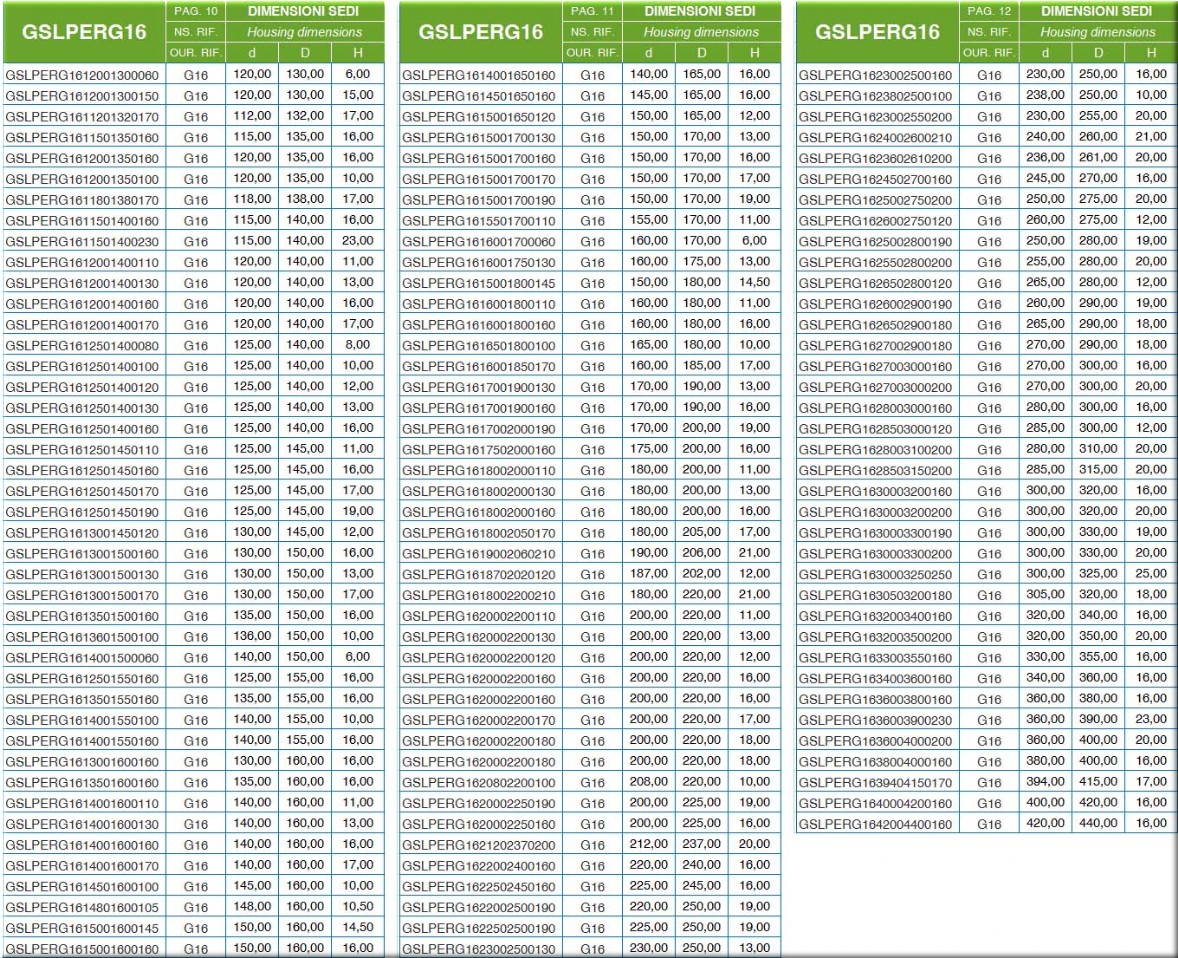This screenshot has height=958, width=1178.
Task: Click product code GSLPERG1612001300060
Action: pos(83,75)
